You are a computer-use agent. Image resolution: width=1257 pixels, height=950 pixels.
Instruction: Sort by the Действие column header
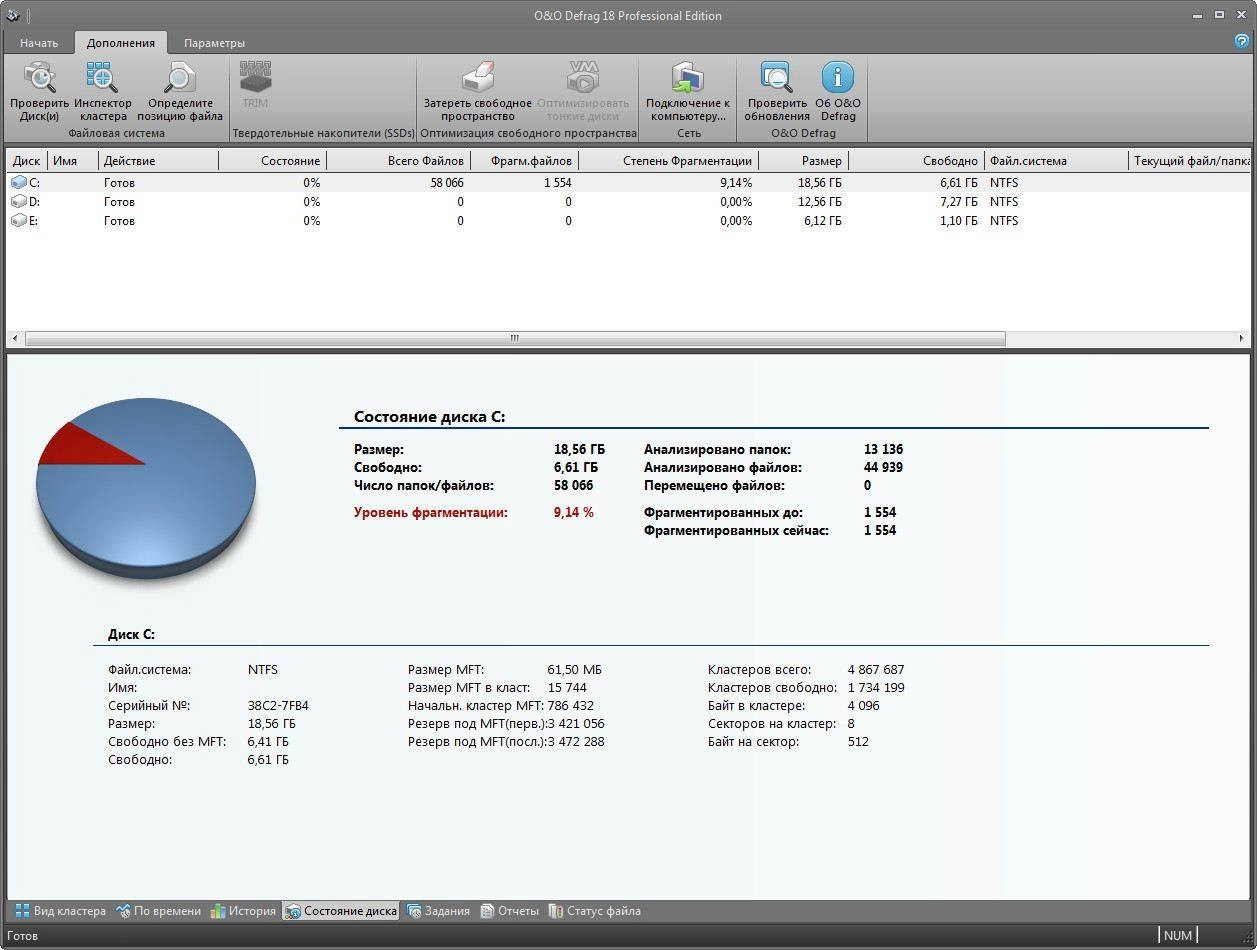point(158,161)
